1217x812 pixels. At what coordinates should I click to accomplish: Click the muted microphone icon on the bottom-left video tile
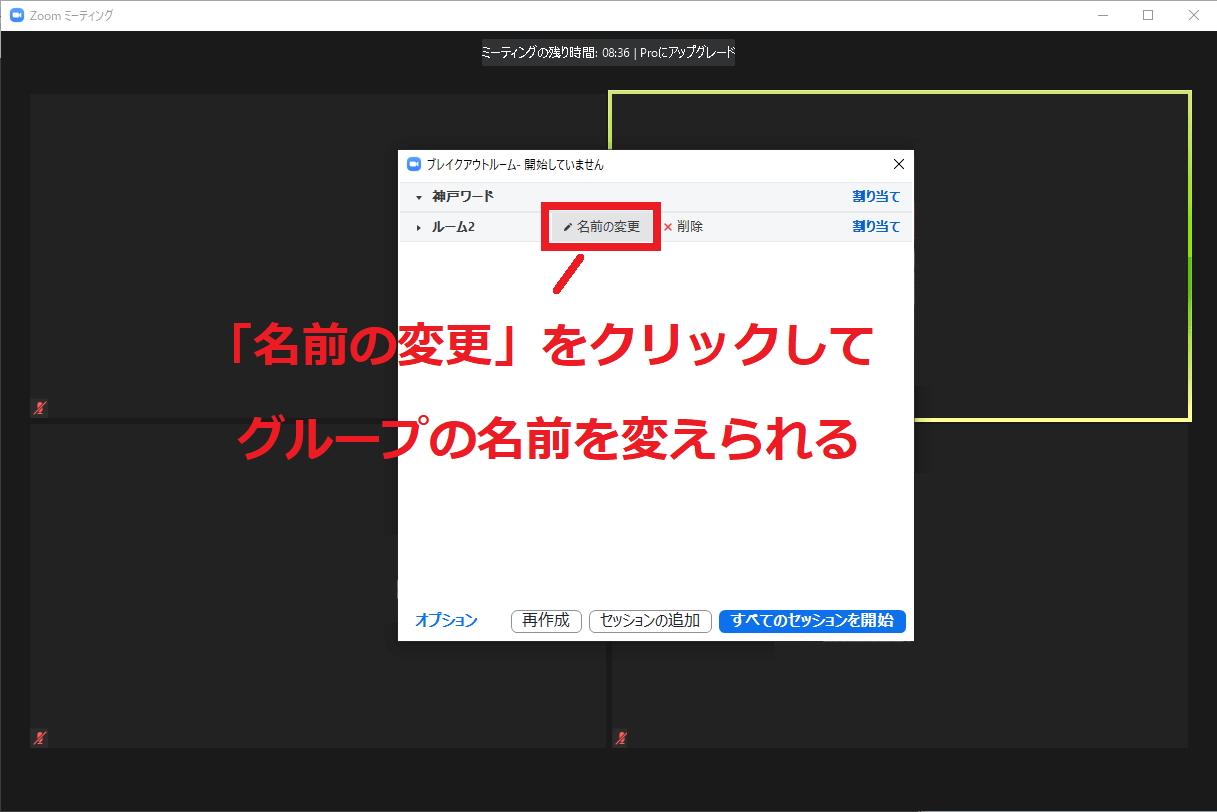click(x=40, y=738)
